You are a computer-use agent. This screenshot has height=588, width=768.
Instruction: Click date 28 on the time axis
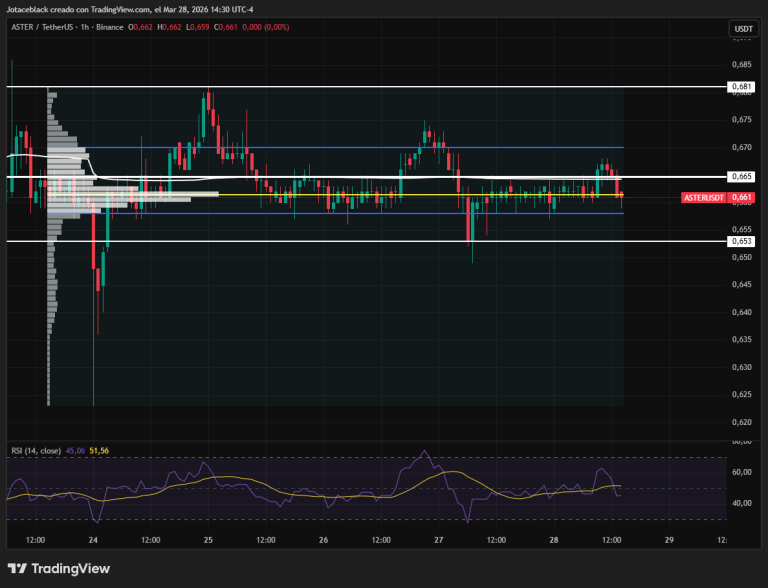(553, 540)
